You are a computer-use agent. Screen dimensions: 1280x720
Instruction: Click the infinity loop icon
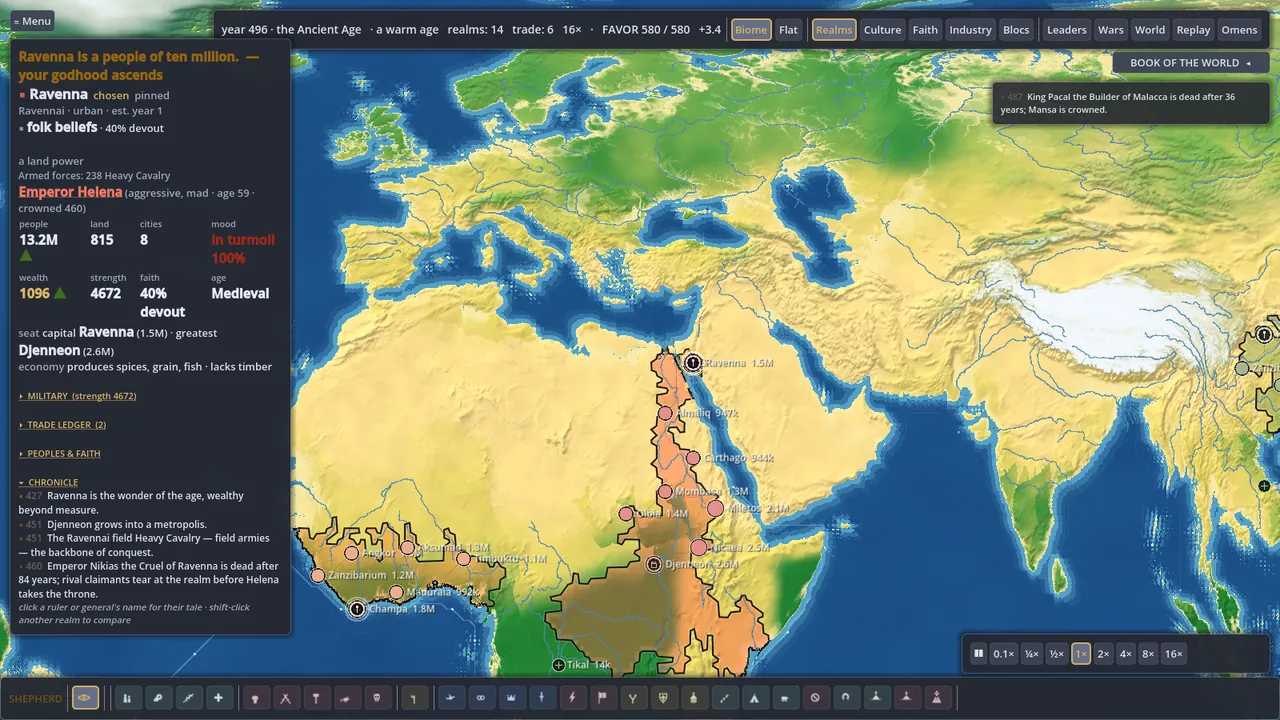481,698
